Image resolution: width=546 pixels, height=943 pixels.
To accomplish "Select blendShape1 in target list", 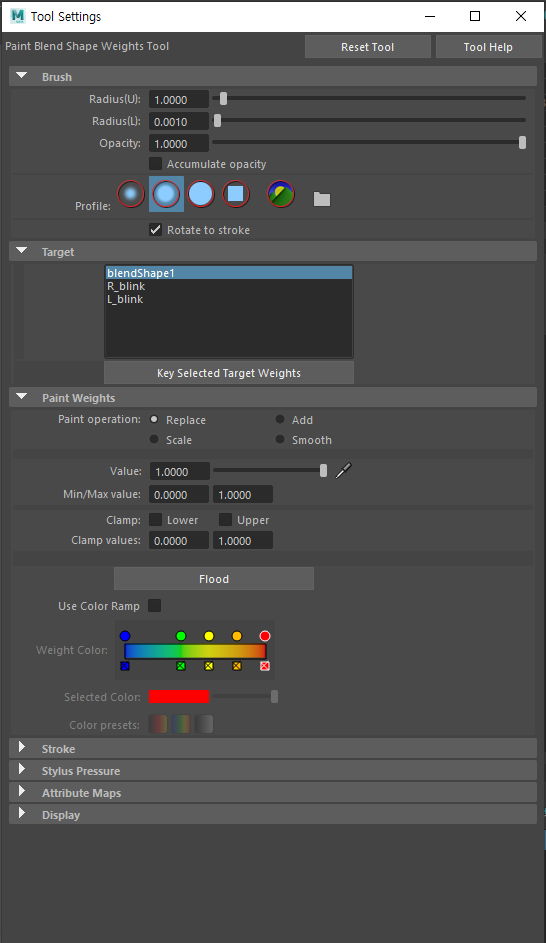I will [229, 273].
